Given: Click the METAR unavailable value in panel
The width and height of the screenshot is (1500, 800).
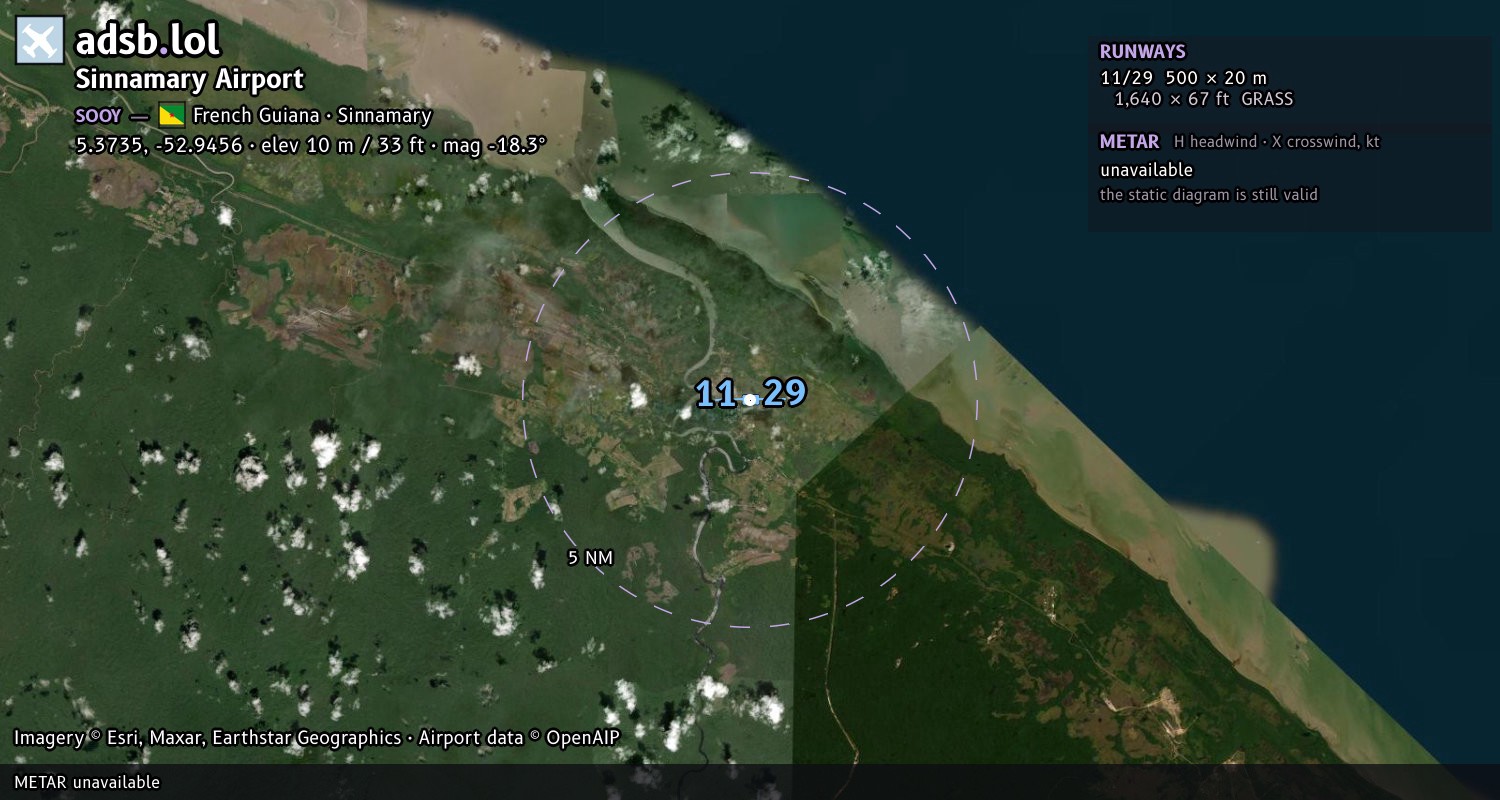Looking at the screenshot, I should 1146,170.
